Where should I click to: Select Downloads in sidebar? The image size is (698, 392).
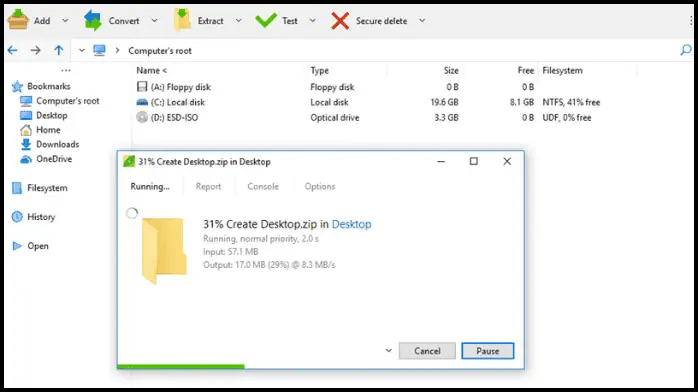click(57, 144)
